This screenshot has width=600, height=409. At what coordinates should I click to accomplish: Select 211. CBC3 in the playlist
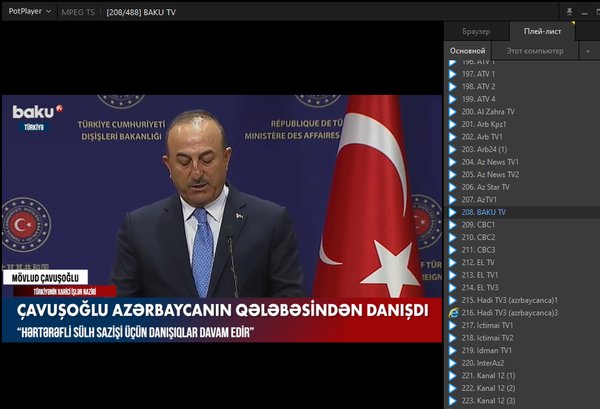click(x=478, y=250)
